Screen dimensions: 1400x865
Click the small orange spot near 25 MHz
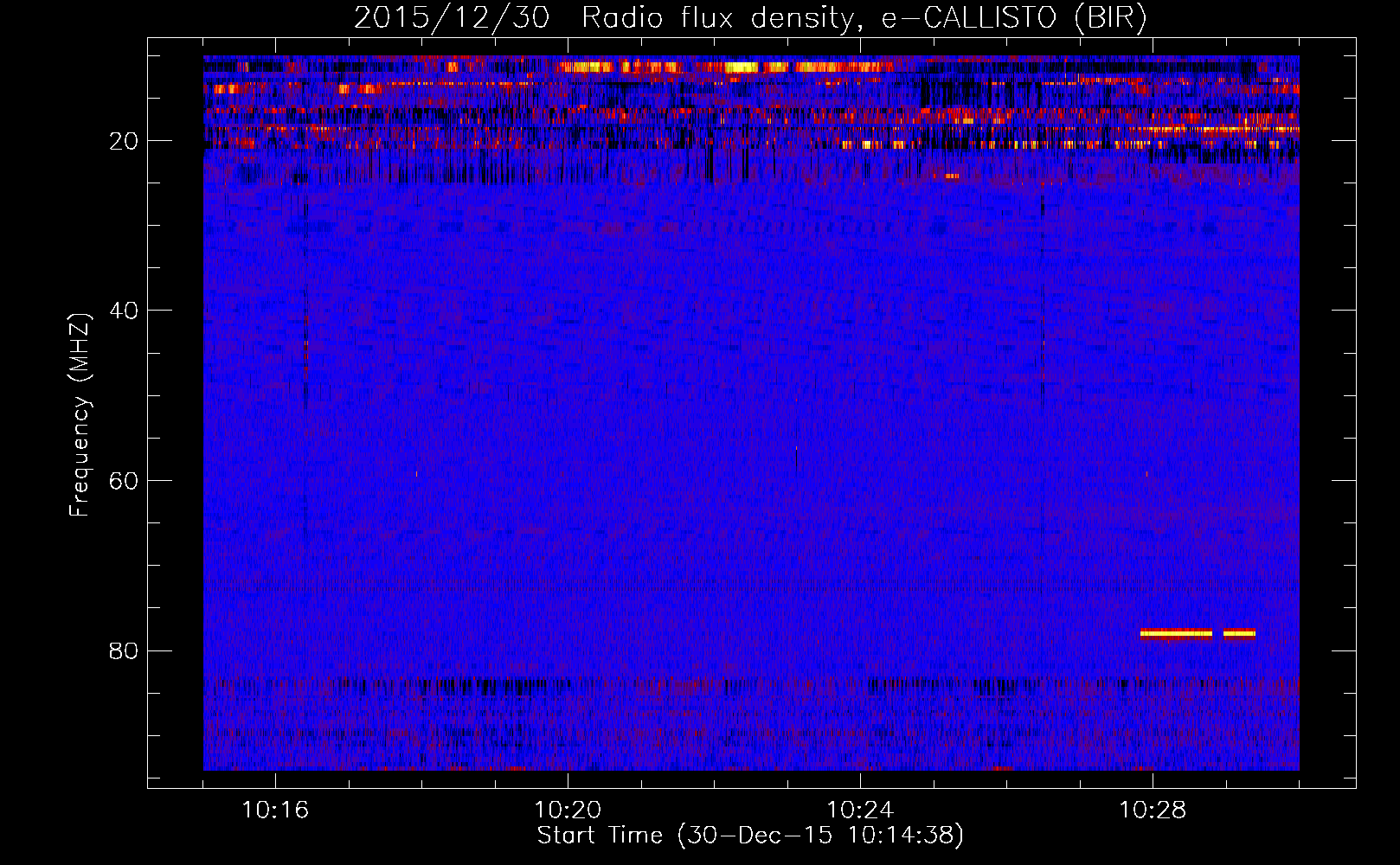click(x=952, y=176)
